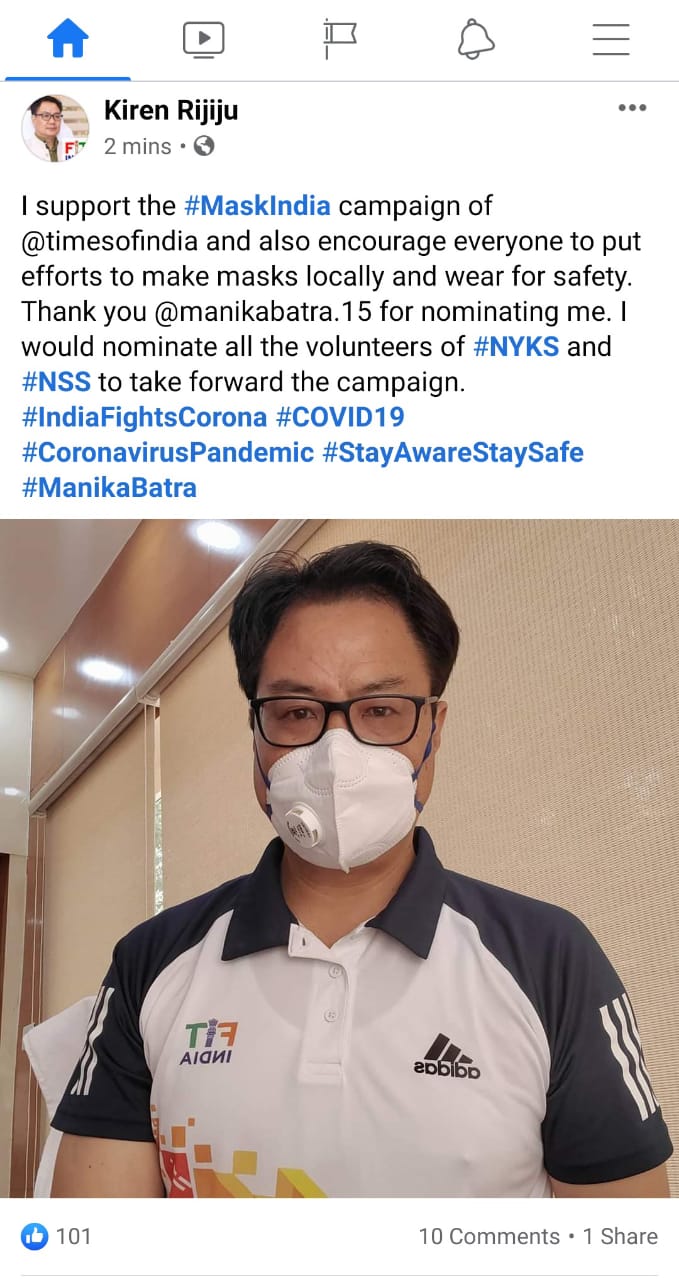Open the #MaskIndia hashtag
The height and width of the screenshot is (1280, 679).
[x=257, y=206]
